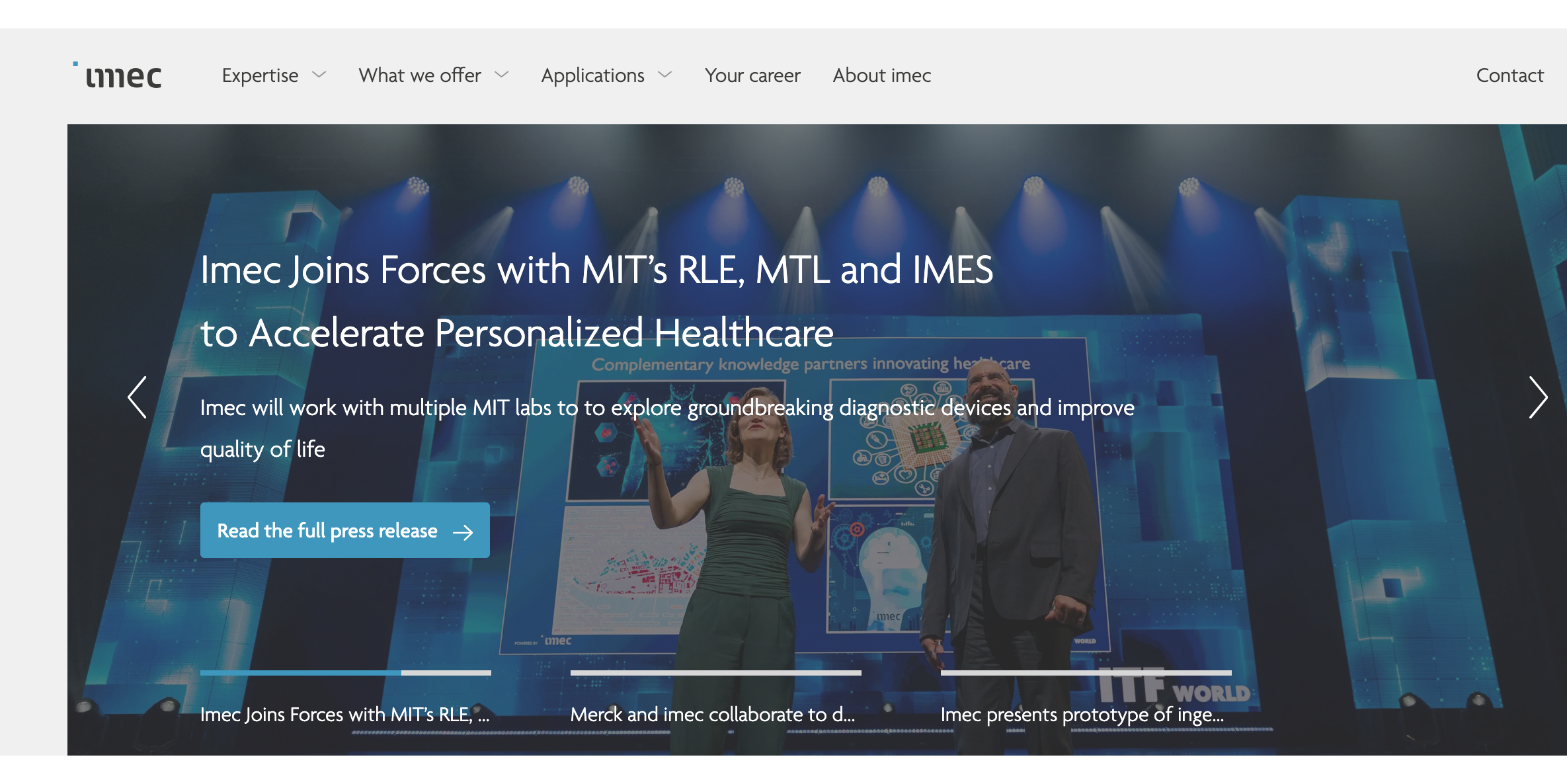Go to the previous carousel slide arrow
The image size is (1567, 784).
pos(137,397)
